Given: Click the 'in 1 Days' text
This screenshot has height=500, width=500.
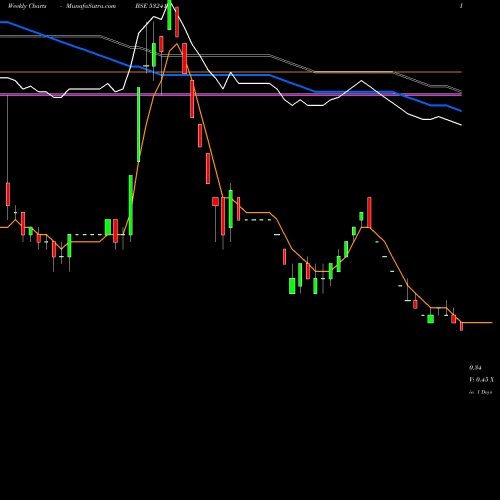Looking at the screenshot, I should (x=480, y=392).
